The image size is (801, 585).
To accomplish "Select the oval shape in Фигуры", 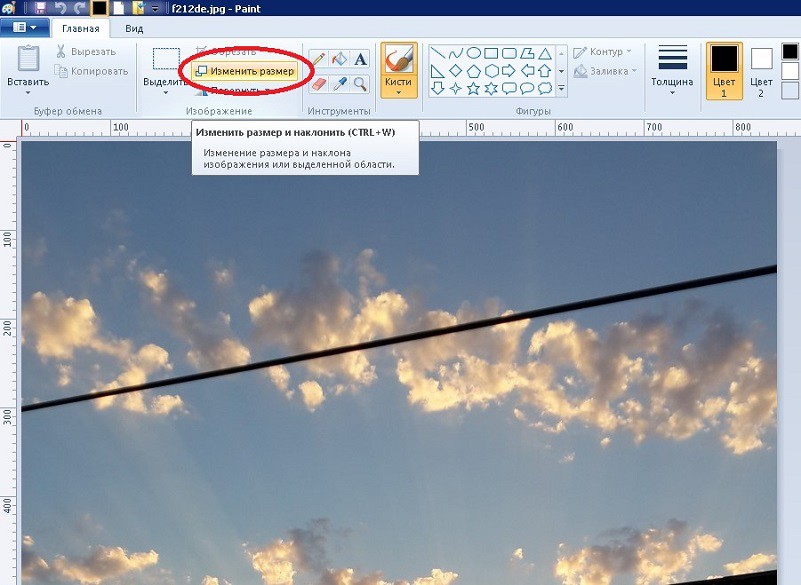I will (474, 53).
